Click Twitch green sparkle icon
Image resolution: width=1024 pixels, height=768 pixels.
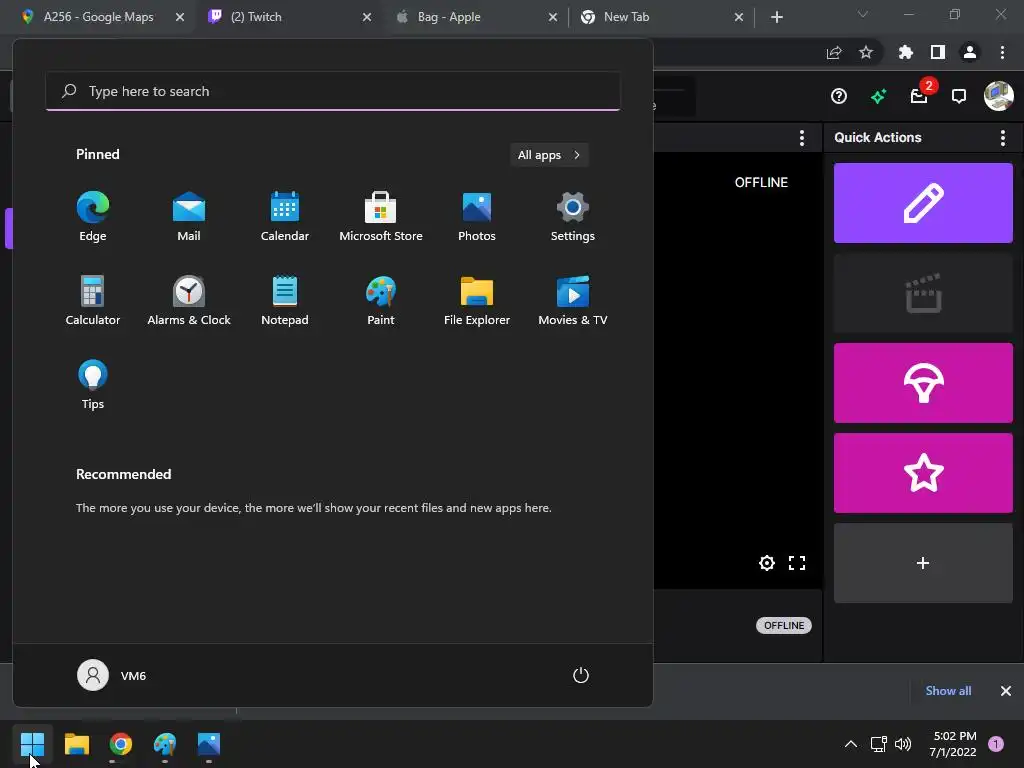pos(878,97)
